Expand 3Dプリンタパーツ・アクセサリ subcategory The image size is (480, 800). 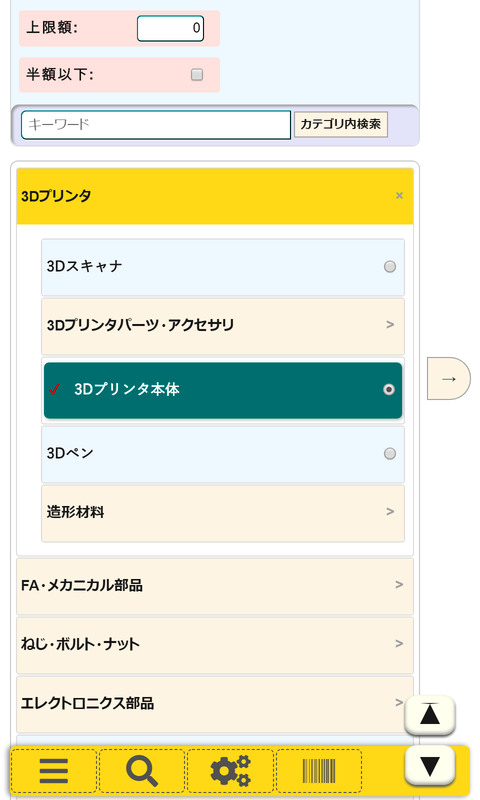[223, 326]
